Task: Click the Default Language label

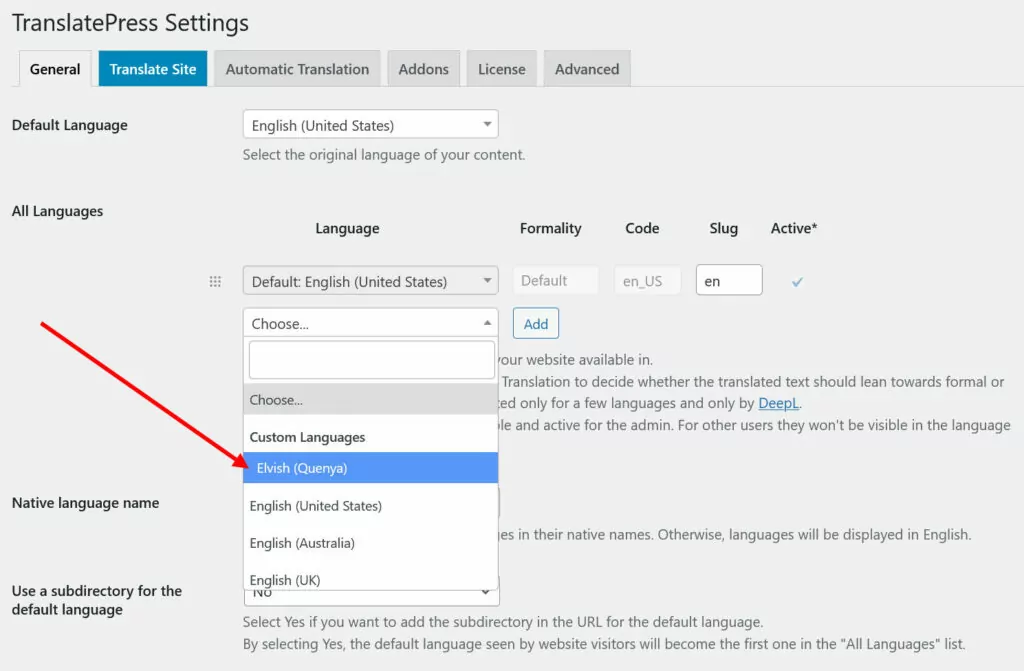Action: point(70,125)
